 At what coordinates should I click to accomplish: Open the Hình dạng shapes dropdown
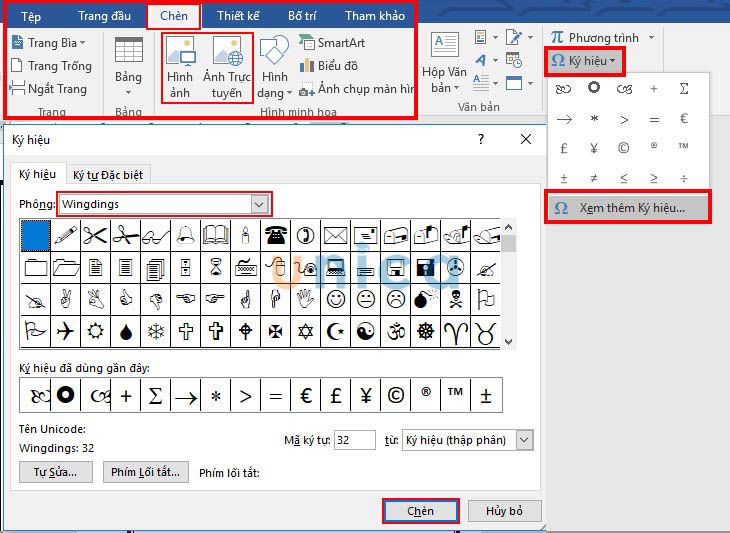(275, 67)
